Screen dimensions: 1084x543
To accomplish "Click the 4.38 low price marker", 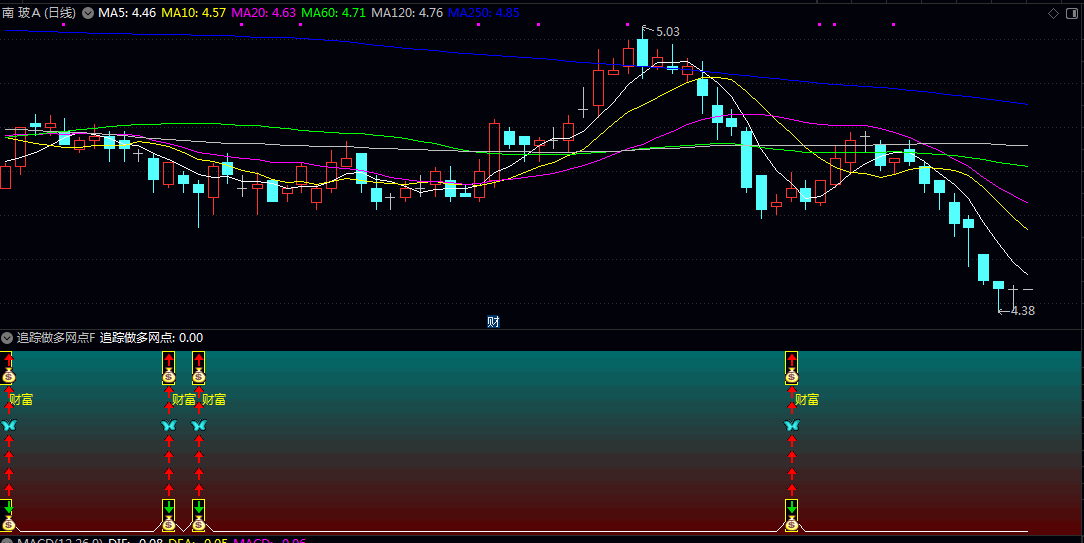I will tap(1021, 311).
